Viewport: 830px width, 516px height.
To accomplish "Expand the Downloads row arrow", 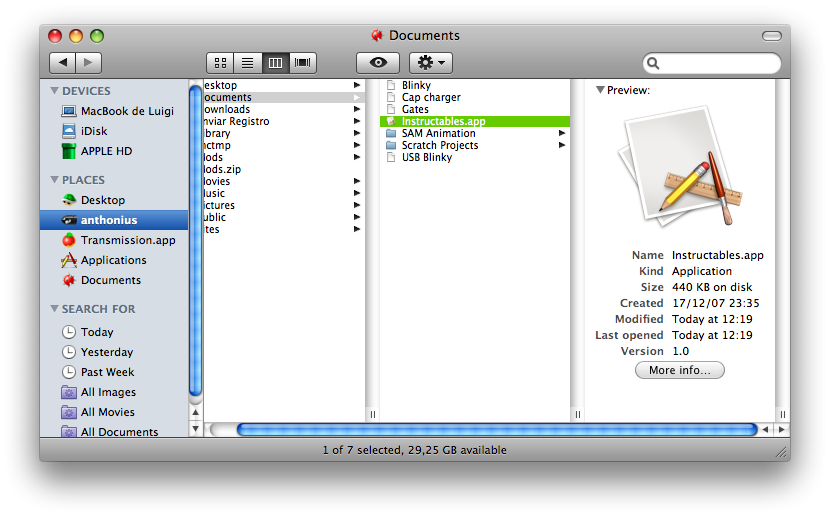I will [357, 109].
